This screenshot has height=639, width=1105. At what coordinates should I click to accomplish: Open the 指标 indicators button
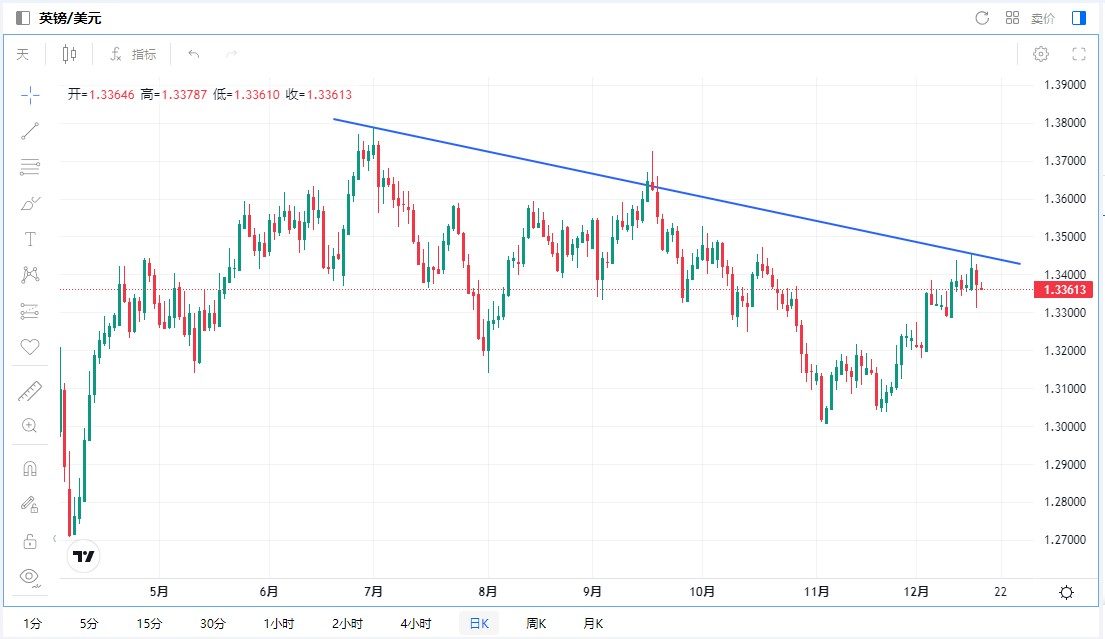133,54
